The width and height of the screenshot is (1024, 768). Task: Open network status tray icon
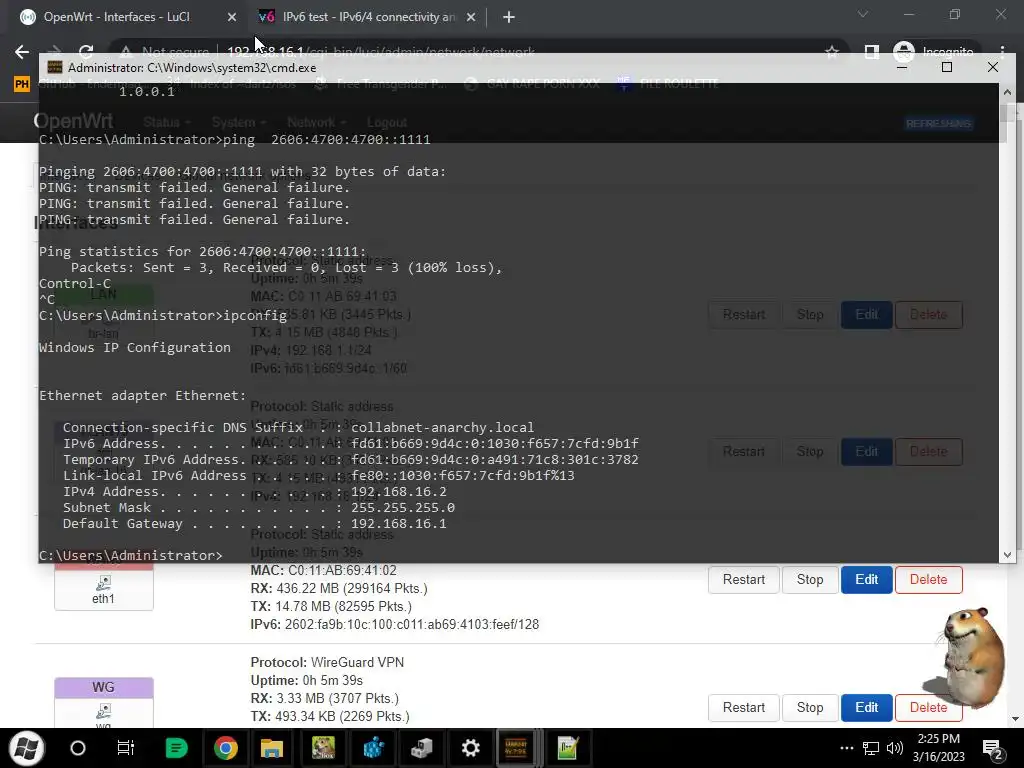[x=871, y=748]
